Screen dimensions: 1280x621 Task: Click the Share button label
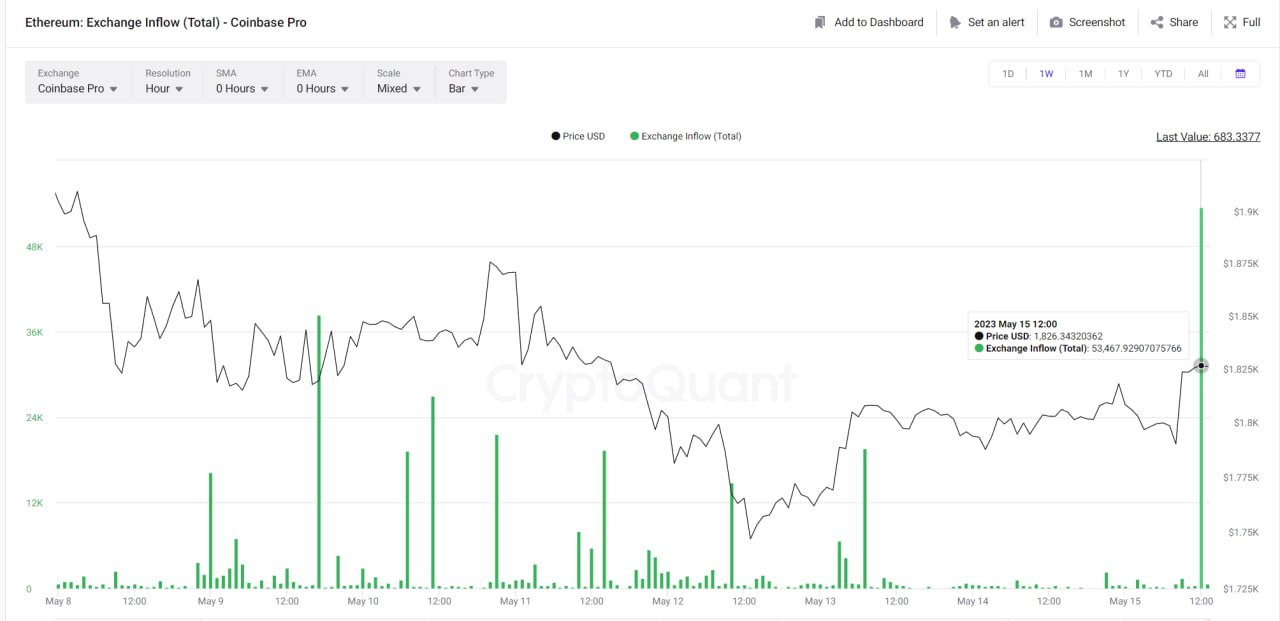pyautogui.click(x=1184, y=22)
